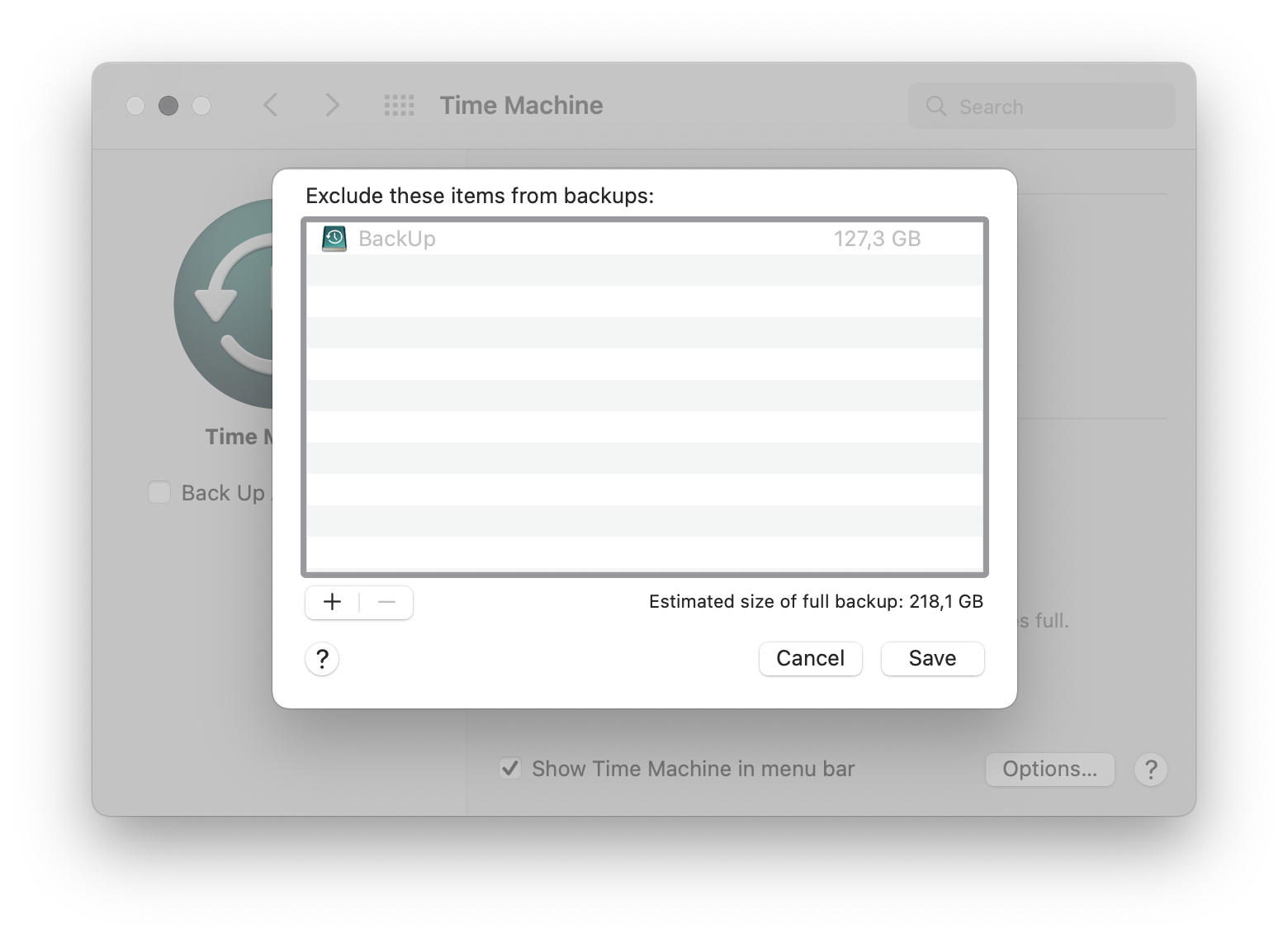The height and width of the screenshot is (938, 1288).
Task: Save the excluded items list
Action: click(933, 658)
